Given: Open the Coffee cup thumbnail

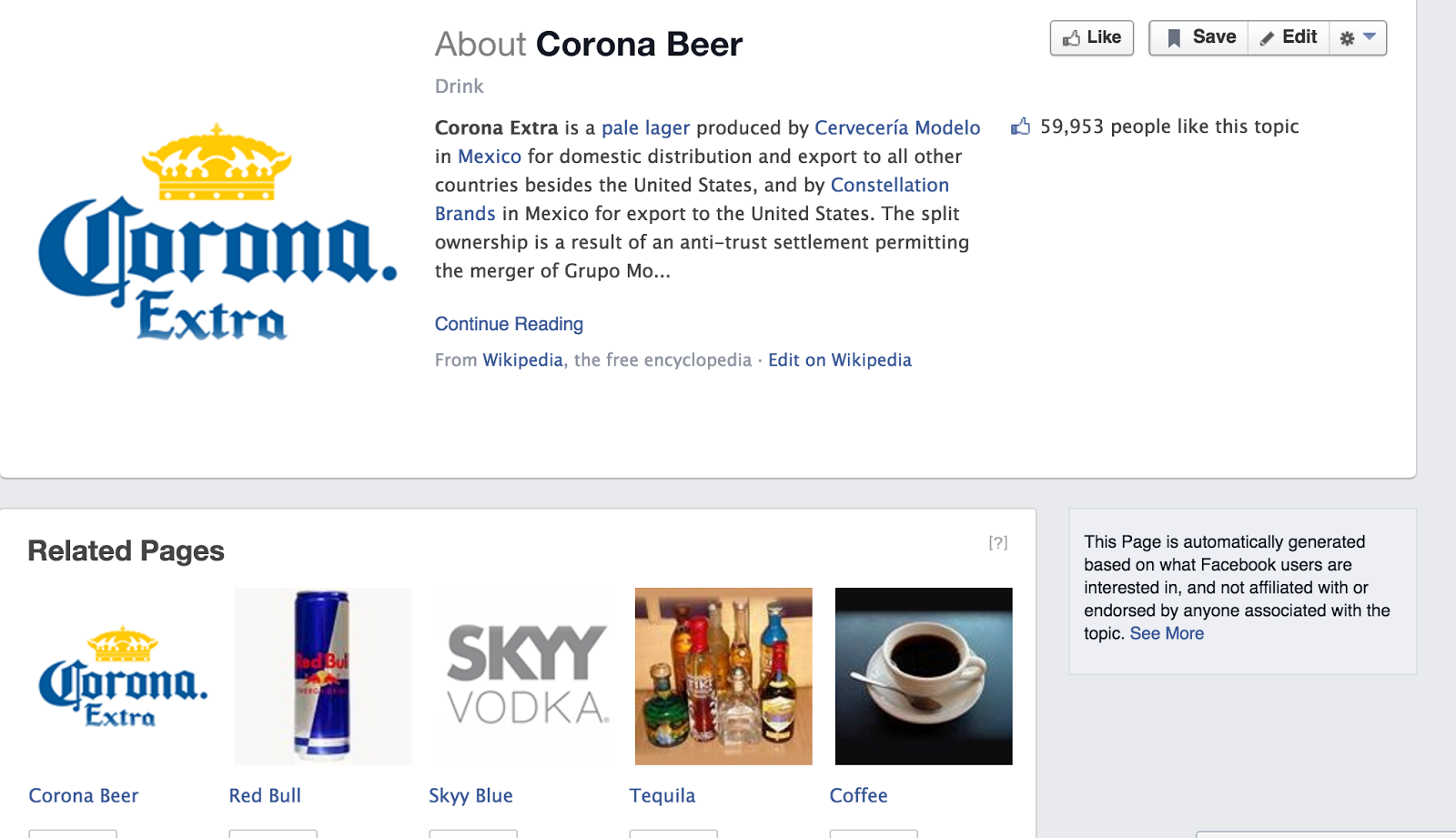Looking at the screenshot, I should point(924,676).
